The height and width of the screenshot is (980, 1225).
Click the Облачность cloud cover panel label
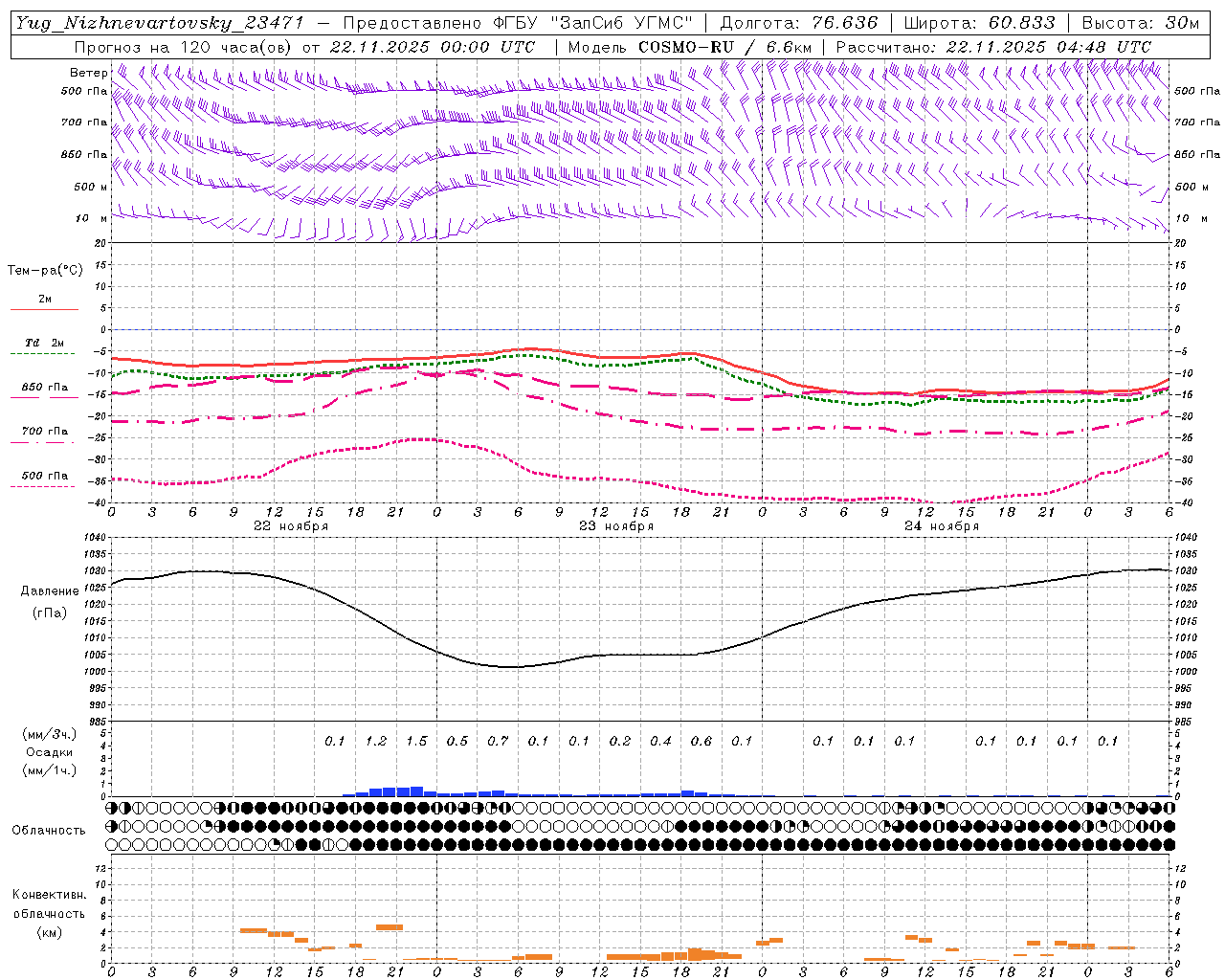[49, 831]
